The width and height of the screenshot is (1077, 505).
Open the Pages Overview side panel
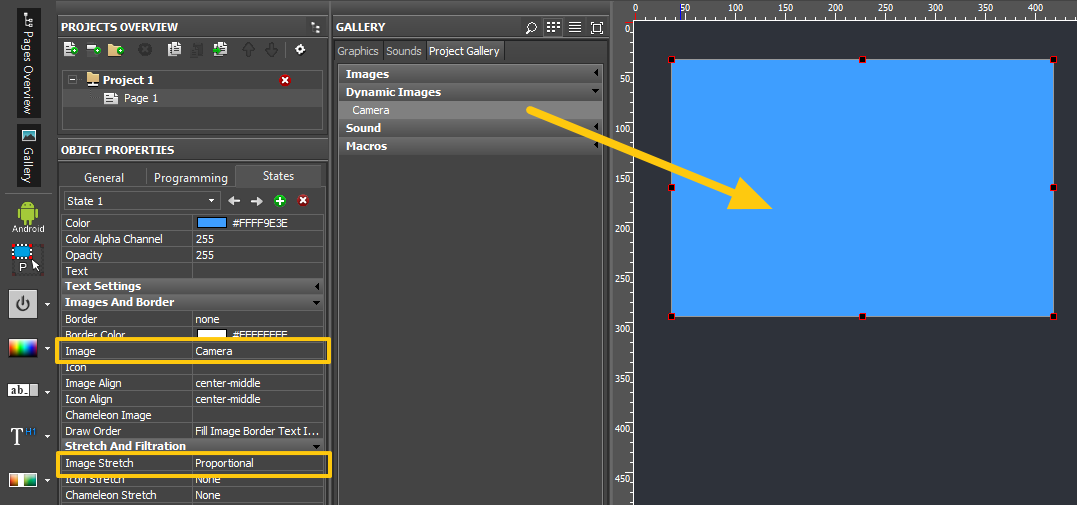[28, 65]
